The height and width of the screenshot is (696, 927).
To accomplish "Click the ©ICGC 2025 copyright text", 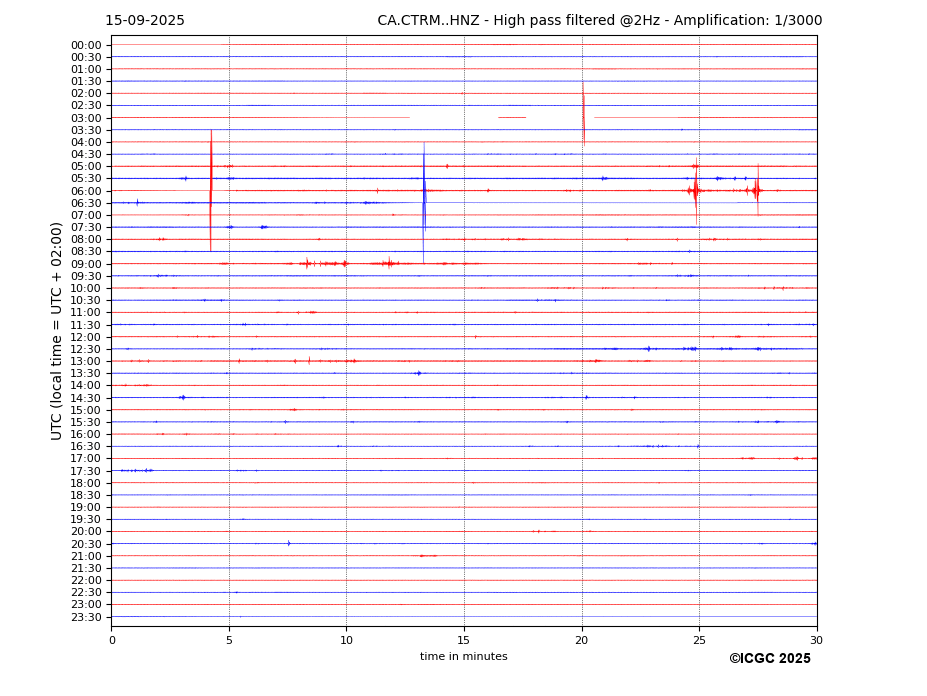I will (x=770, y=659).
